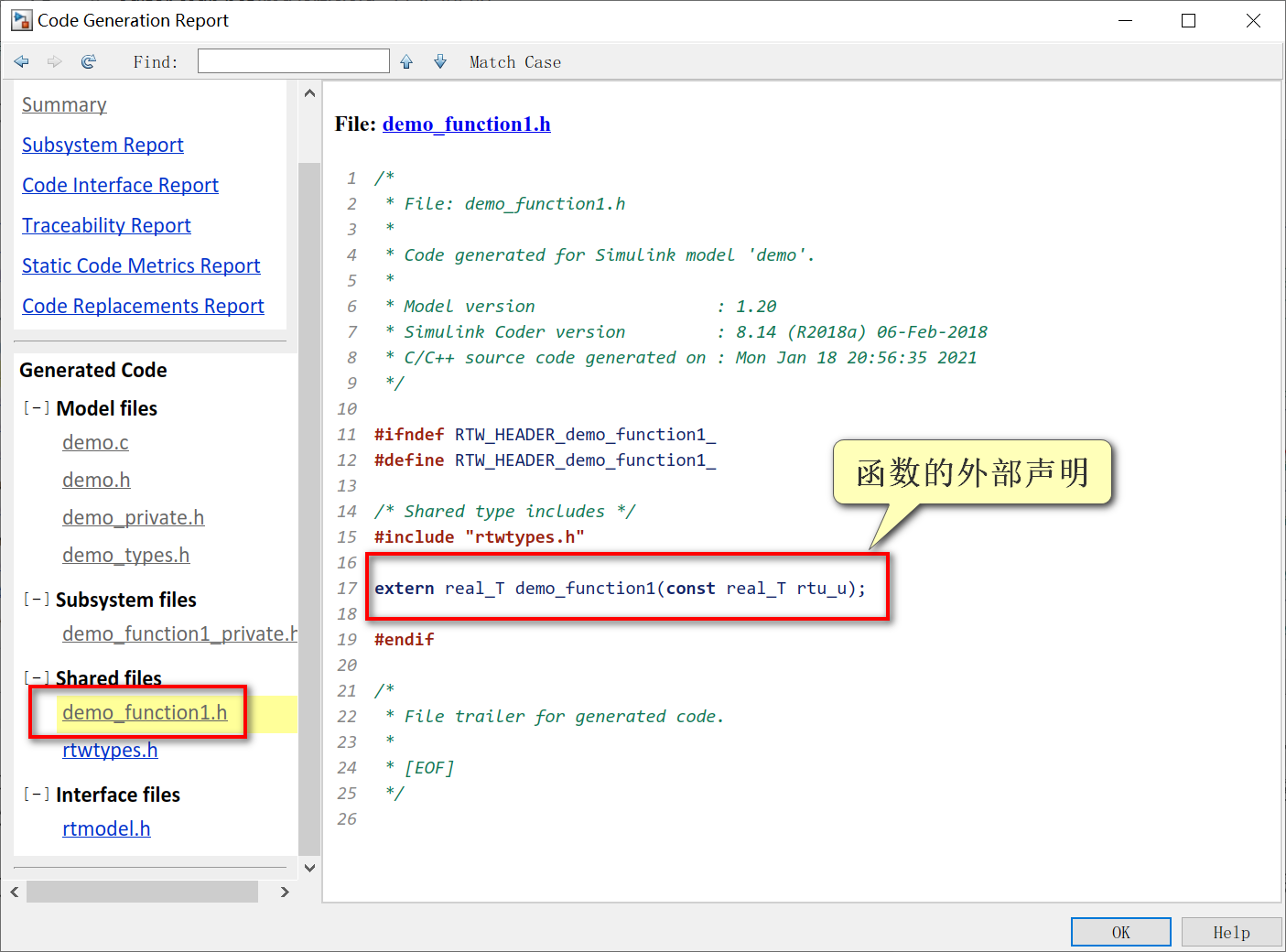Click the left arrow of the sidebar scrollbar
The image size is (1286, 952).
(14, 892)
